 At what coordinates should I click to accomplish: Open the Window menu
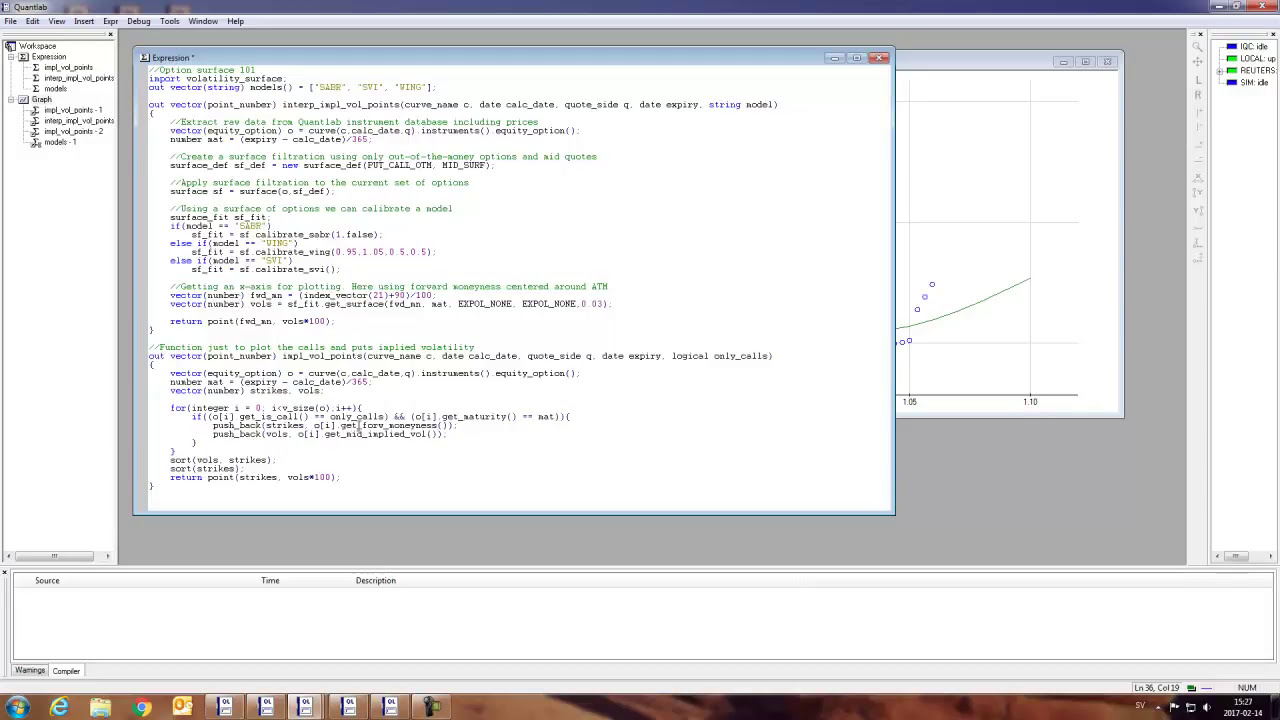203,21
